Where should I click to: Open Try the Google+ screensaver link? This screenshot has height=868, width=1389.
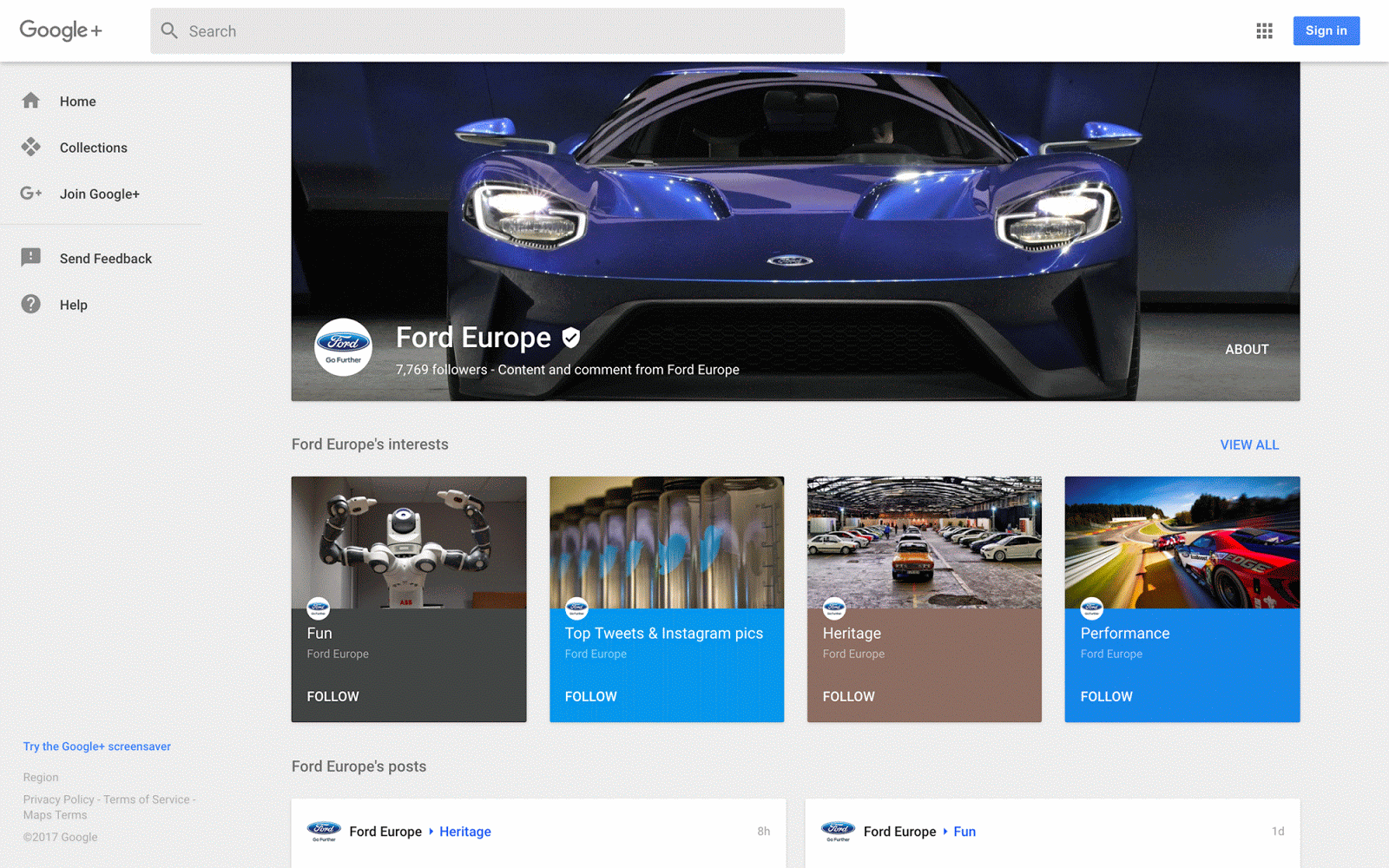[97, 746]
